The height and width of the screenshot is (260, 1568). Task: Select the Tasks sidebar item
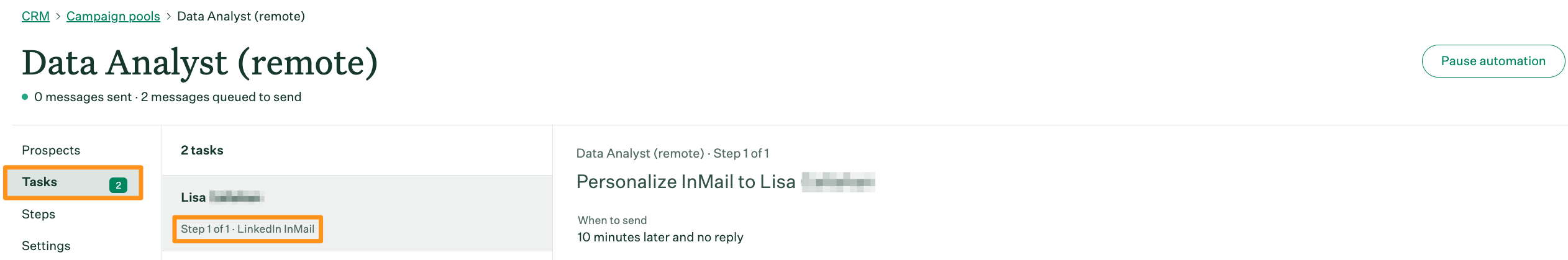(x=73, y=182)
